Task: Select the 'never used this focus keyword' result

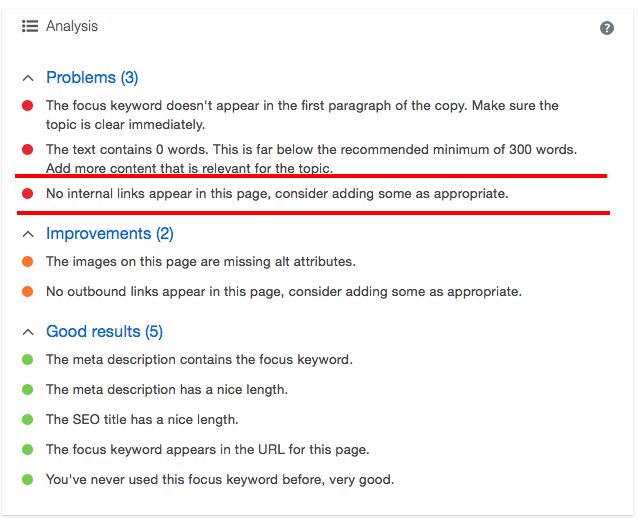Action: (220, 480)
